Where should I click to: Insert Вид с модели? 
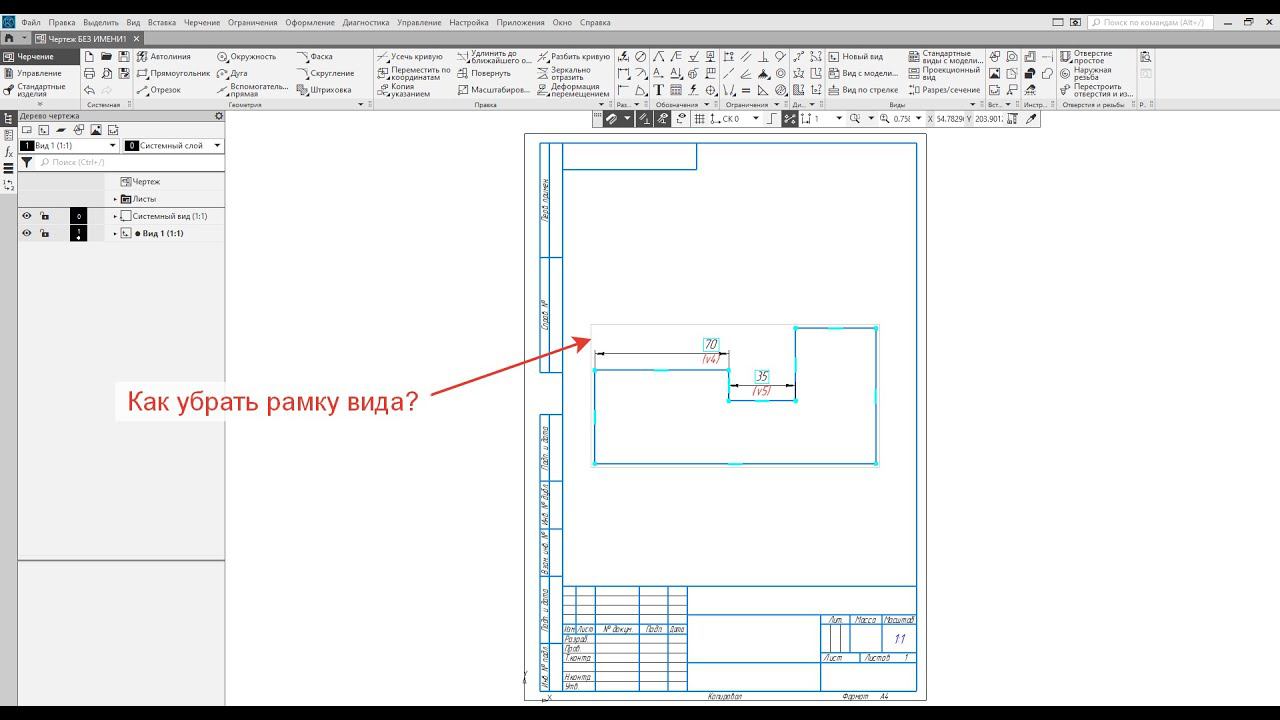tap(863, 73)
